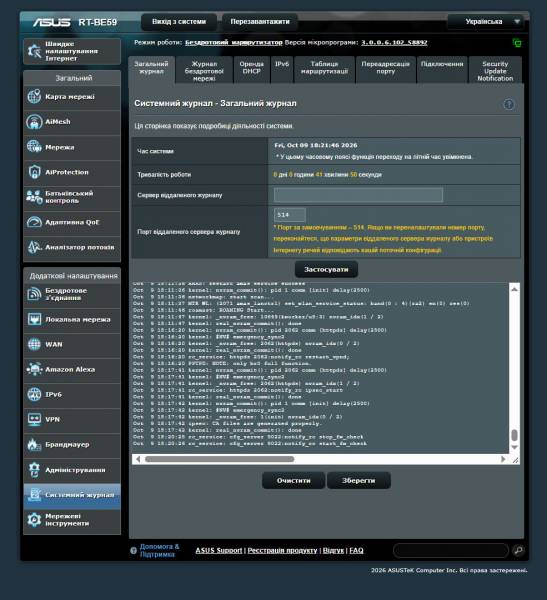Click the remote log port field 514
This screenshot has height=600, width=547.
coord(290,215)
